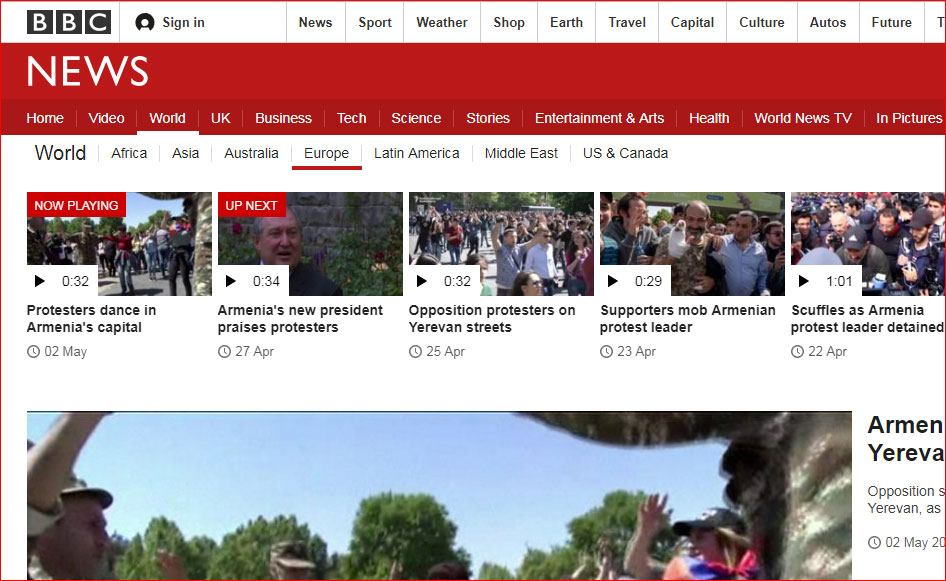Play the 0:29 Supporters mob video icon
946x581 pixels.
coord(612,281)
